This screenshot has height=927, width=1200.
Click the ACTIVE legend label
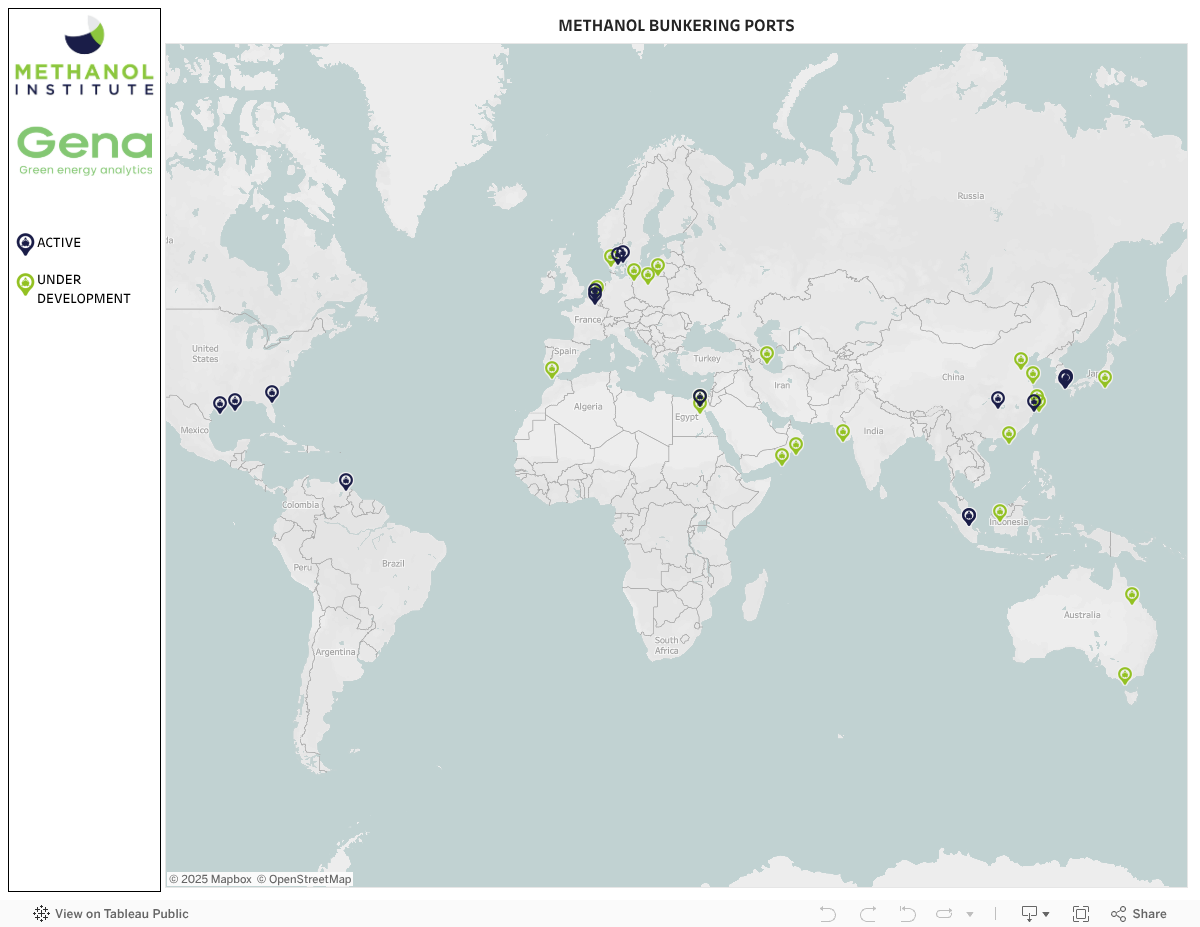(59, 243)
